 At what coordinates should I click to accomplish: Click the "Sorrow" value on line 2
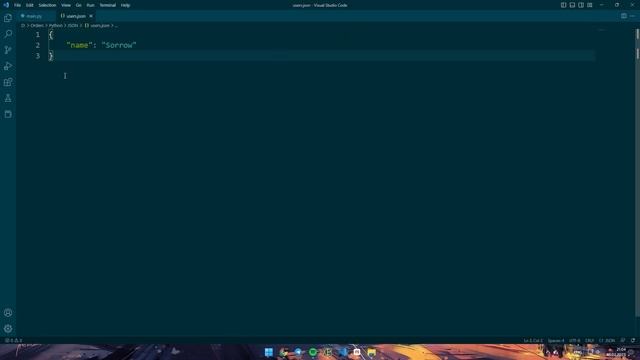pyautogui.click(x=119, y=45)
